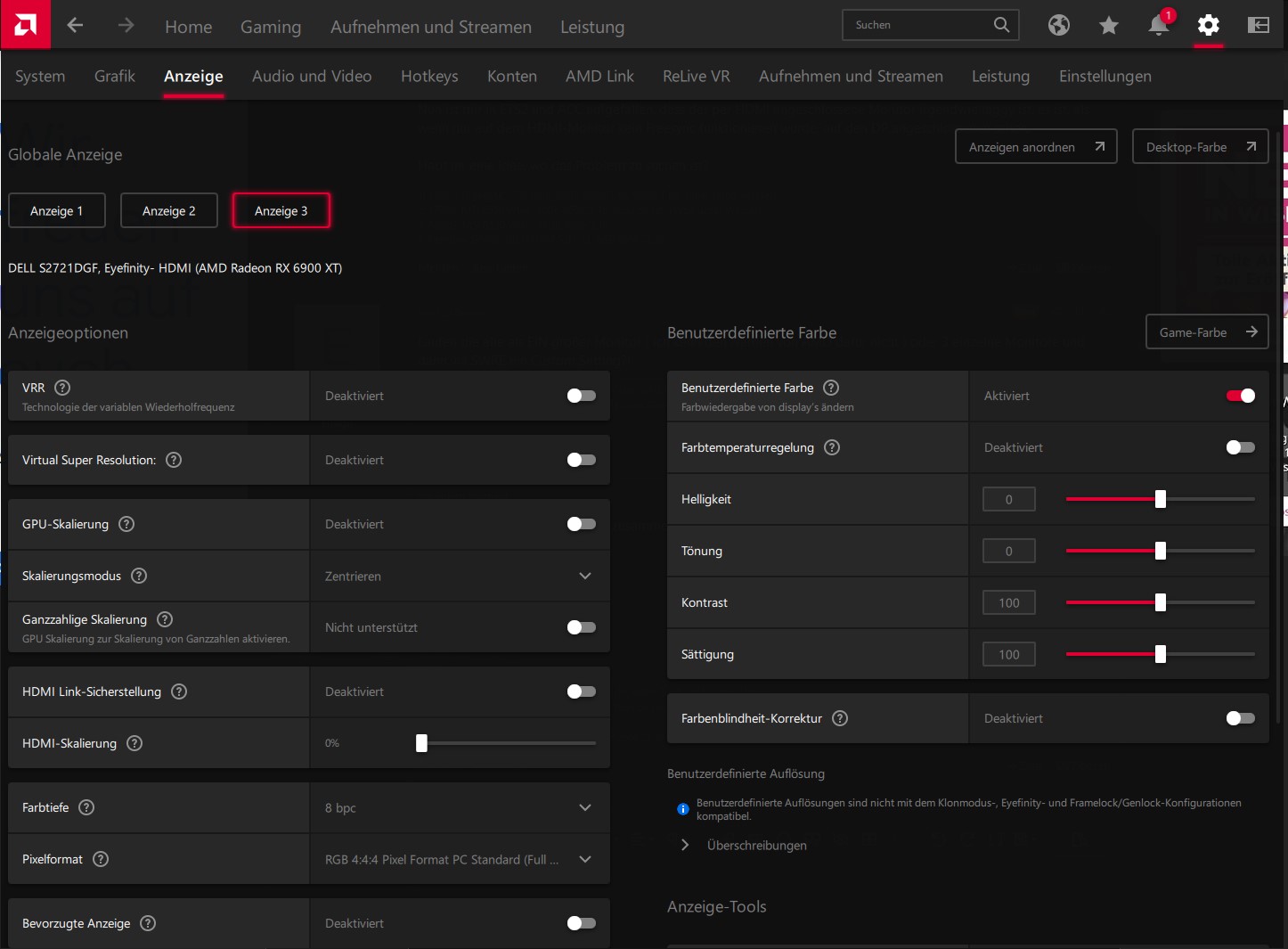Open the Skalierungsmodus dropdown
Image resolution: width=1288 pixels, height=949 pixels.
coord(460,576)
